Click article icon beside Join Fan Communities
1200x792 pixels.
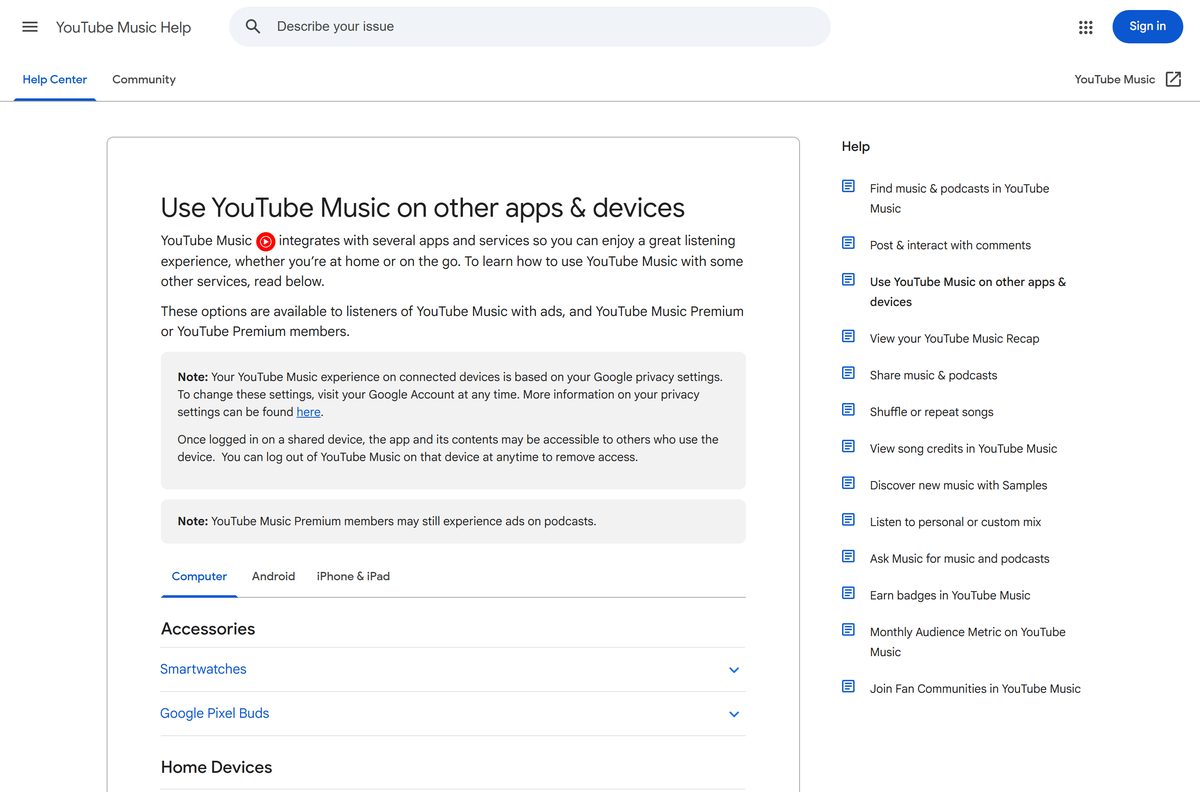[848, 686]
